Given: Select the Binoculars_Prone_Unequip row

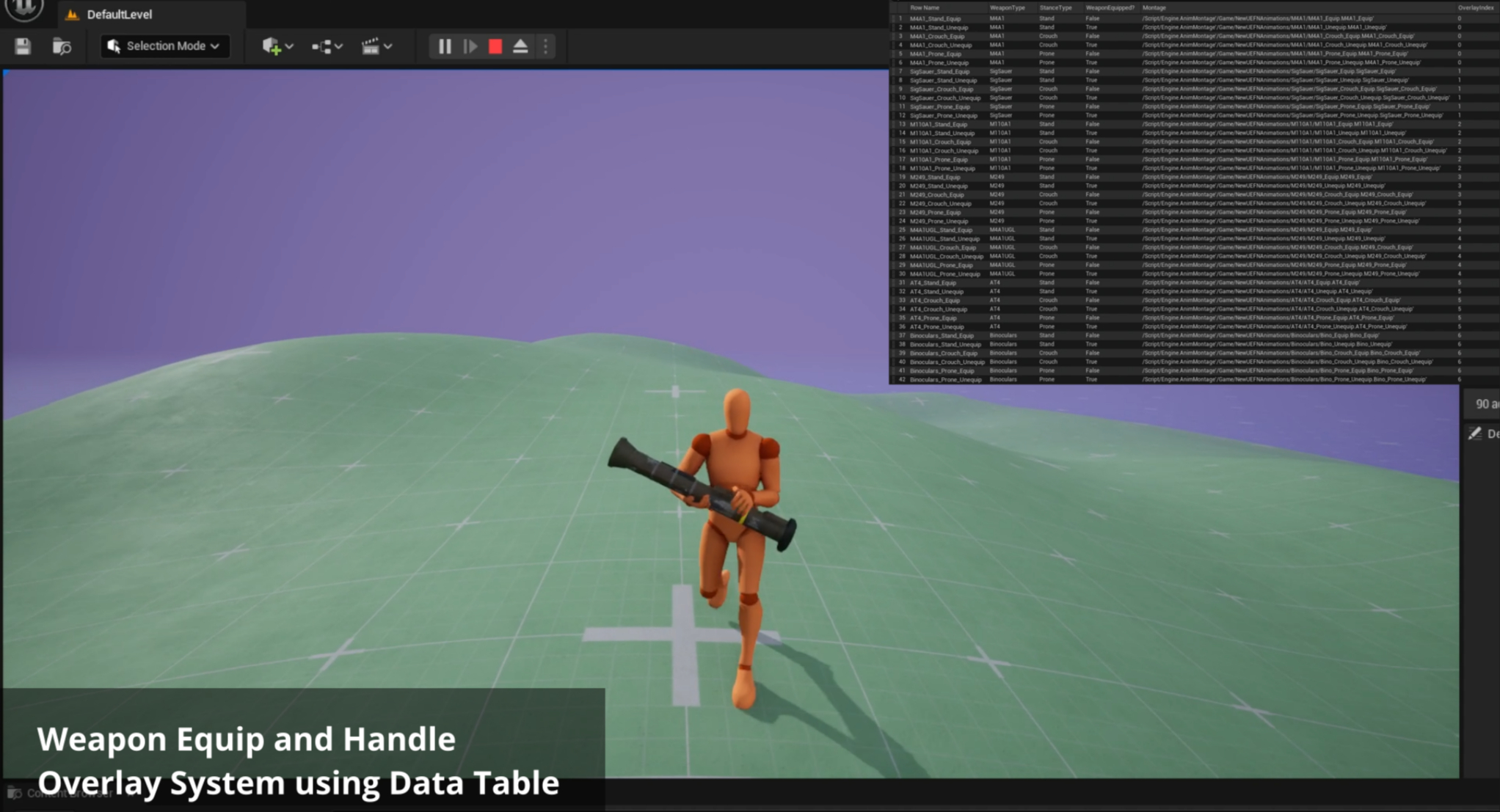Looking at the screenshot, I should [1195, 379].
